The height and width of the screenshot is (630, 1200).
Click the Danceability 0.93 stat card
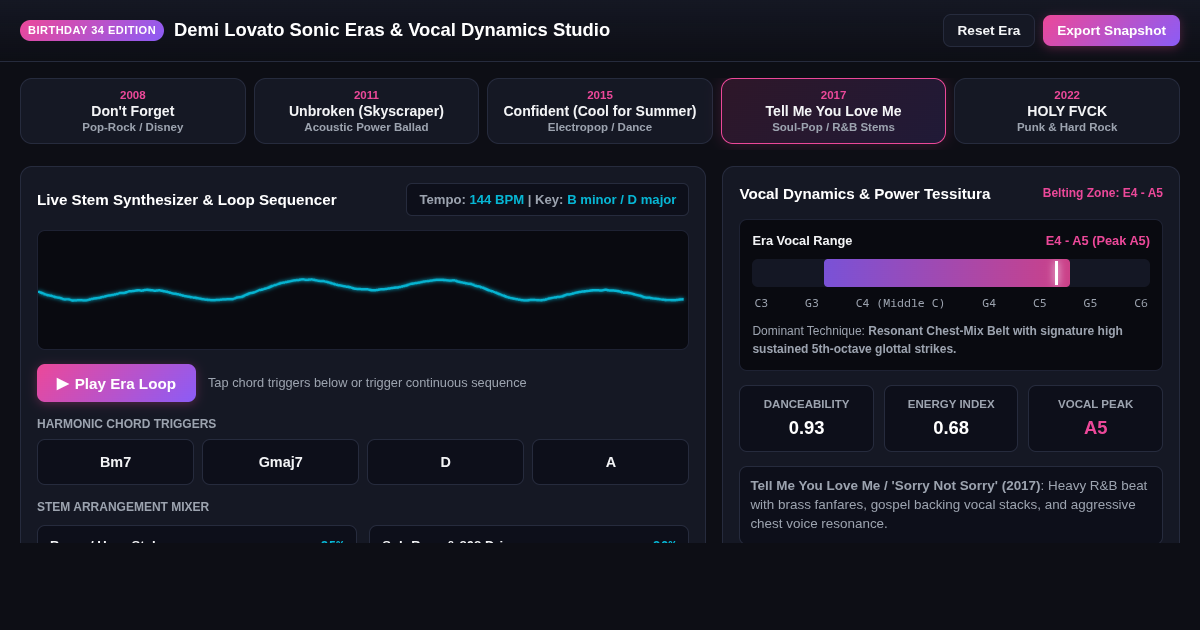click(x=806, y=418)
